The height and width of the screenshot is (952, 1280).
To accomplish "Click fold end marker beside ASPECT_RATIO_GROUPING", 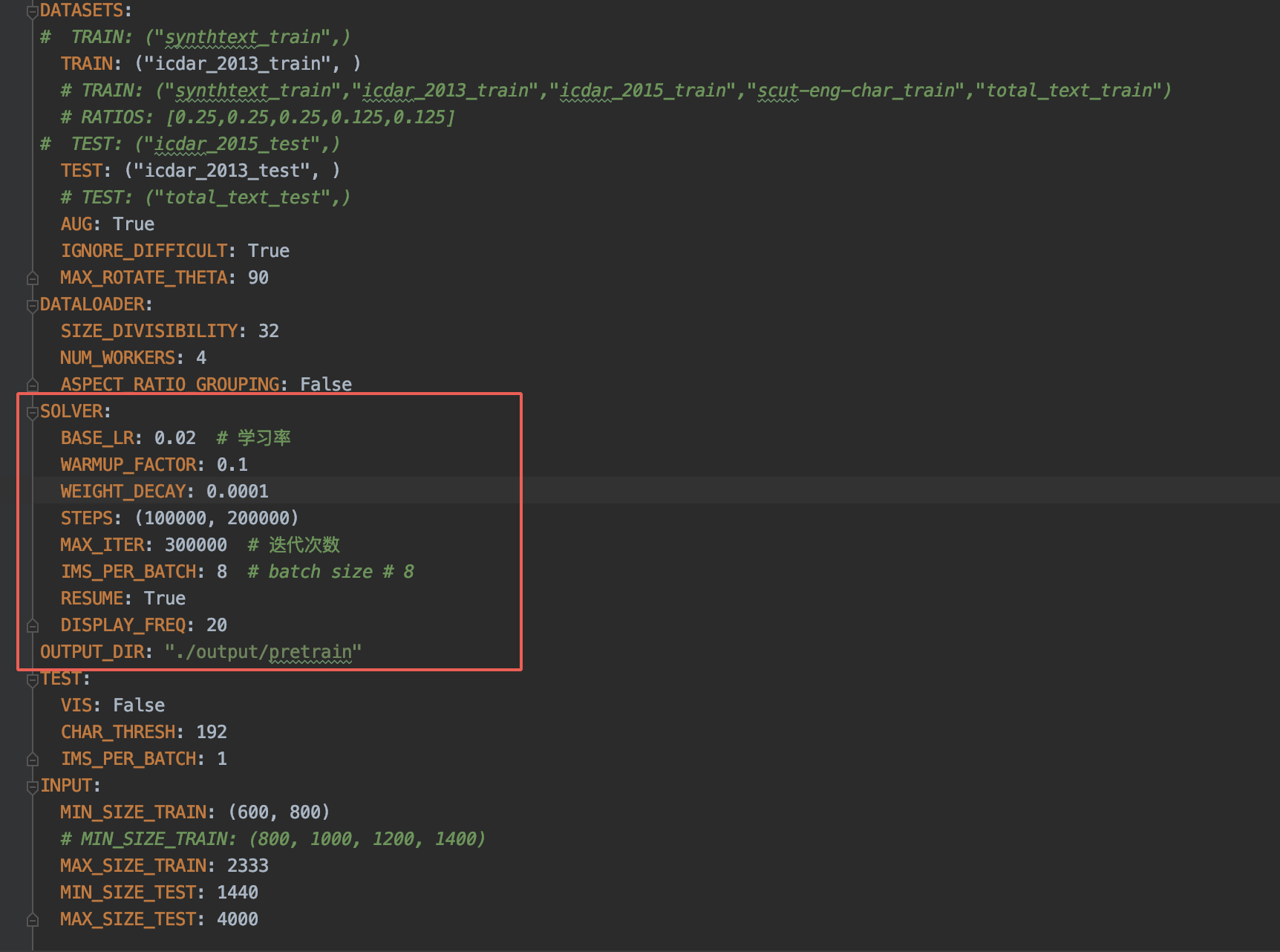I will tap(32, 385).
